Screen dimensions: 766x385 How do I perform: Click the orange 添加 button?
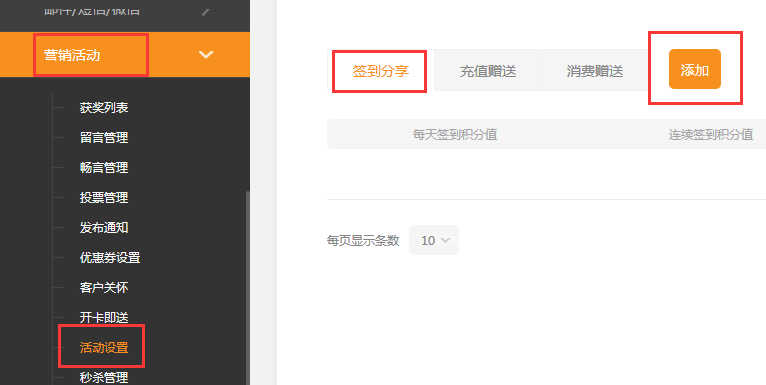(695, 69)
